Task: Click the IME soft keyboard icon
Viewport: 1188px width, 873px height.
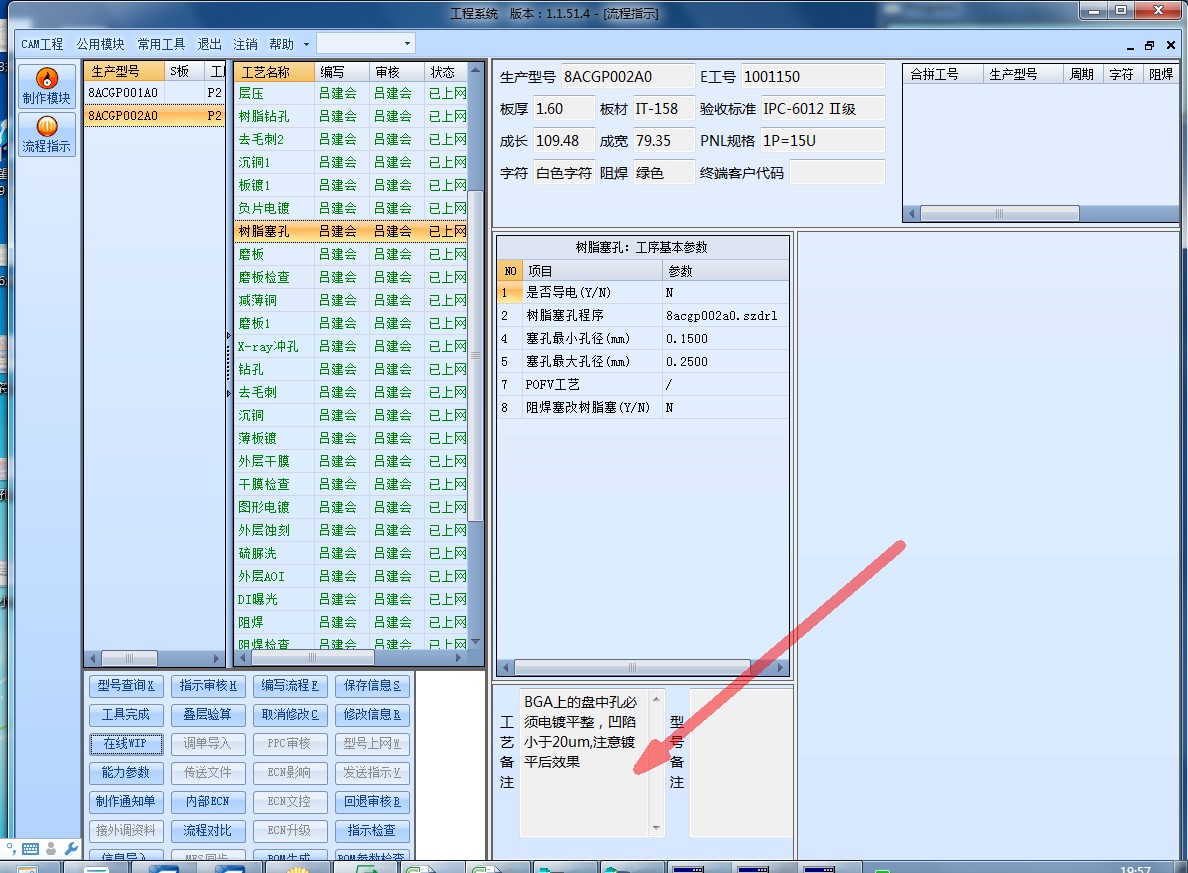Action: (x=30, y=849)
